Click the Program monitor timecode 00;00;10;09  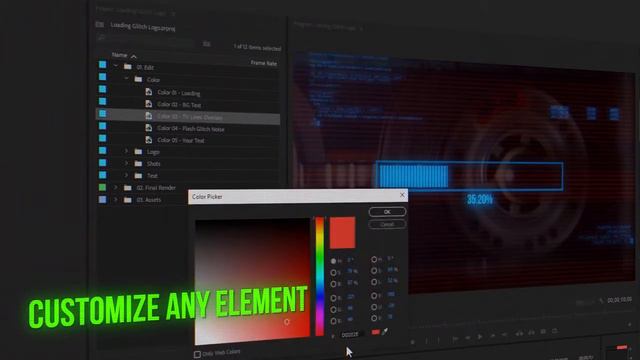coord(620,300)
